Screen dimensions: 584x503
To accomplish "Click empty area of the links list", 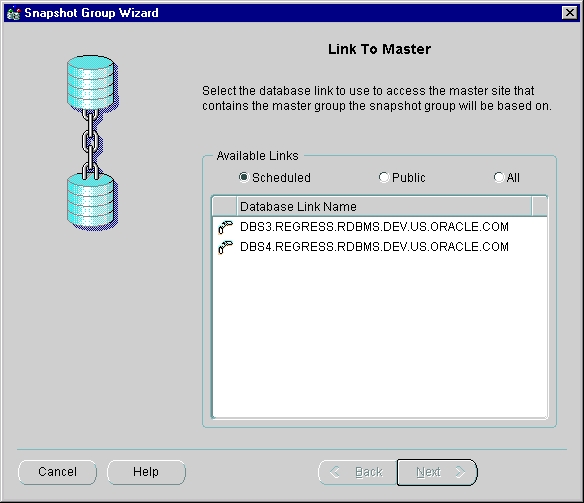I will point(379,335).
